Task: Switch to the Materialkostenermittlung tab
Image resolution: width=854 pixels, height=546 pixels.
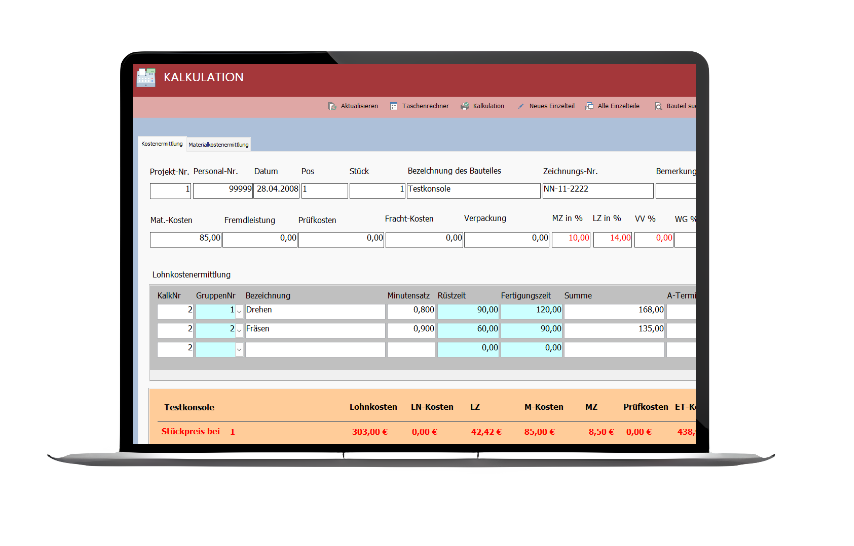Action: (x=219, y=145)
